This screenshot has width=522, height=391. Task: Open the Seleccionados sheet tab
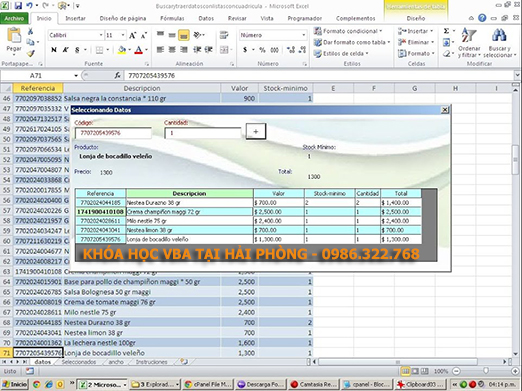click(x=79, y=362)
